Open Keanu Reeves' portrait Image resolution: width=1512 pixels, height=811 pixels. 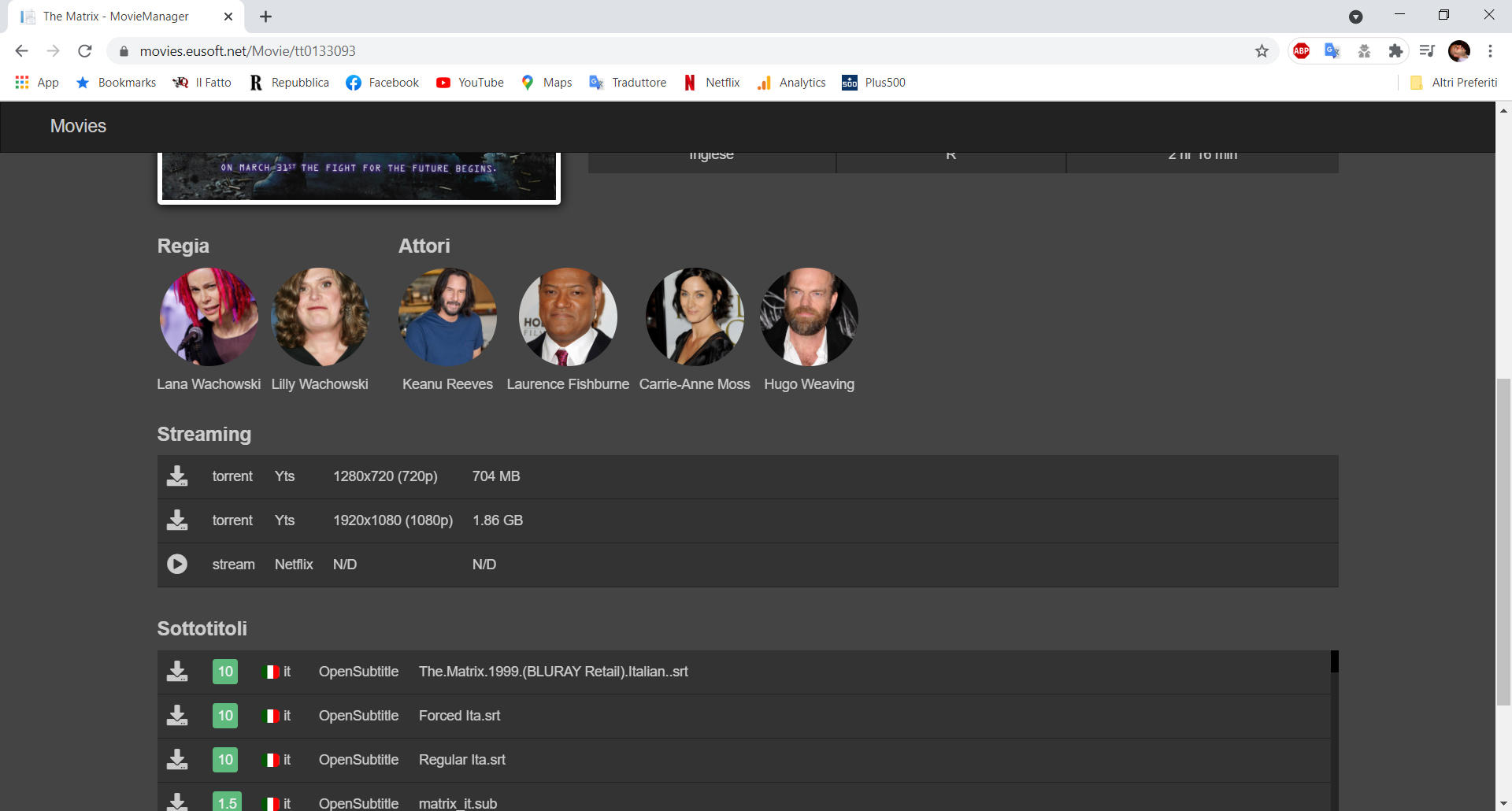click(x=447, y=317)
